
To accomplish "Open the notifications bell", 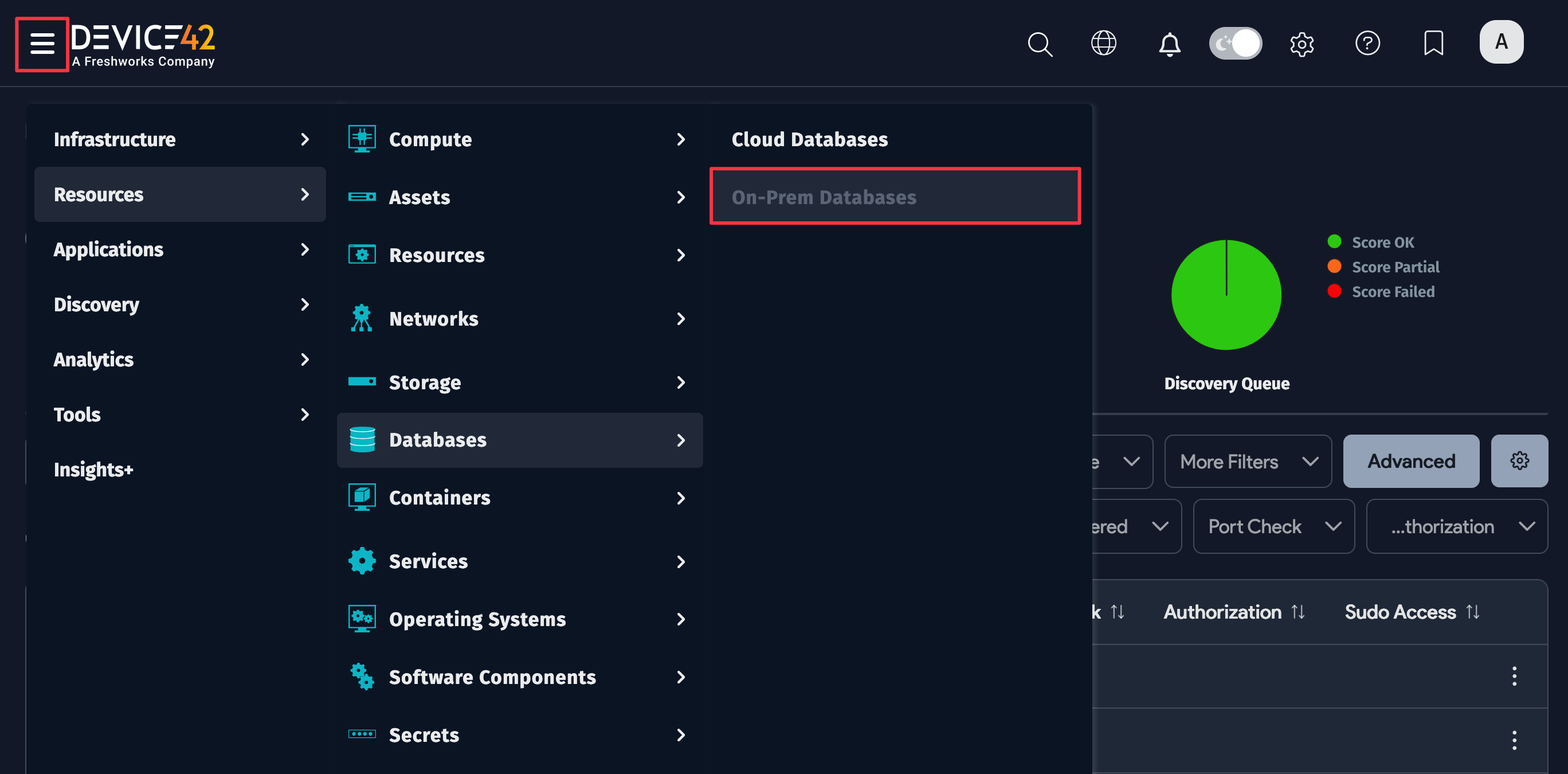I will [1168, 43].
